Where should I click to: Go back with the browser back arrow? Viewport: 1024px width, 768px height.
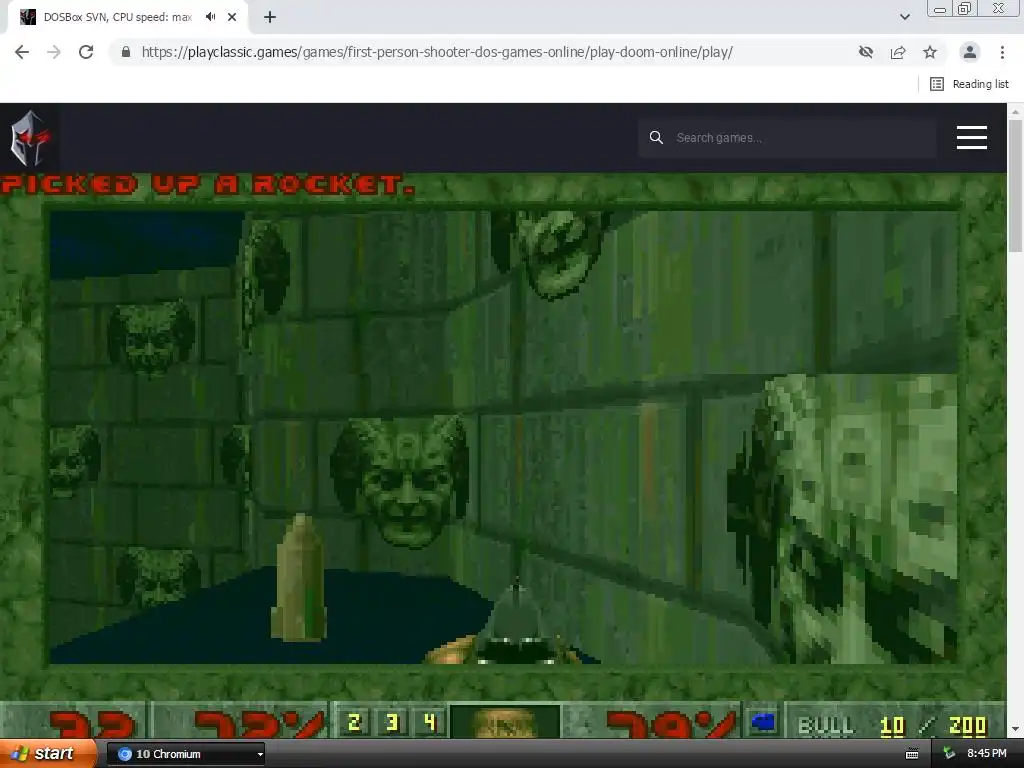(22, 52)
